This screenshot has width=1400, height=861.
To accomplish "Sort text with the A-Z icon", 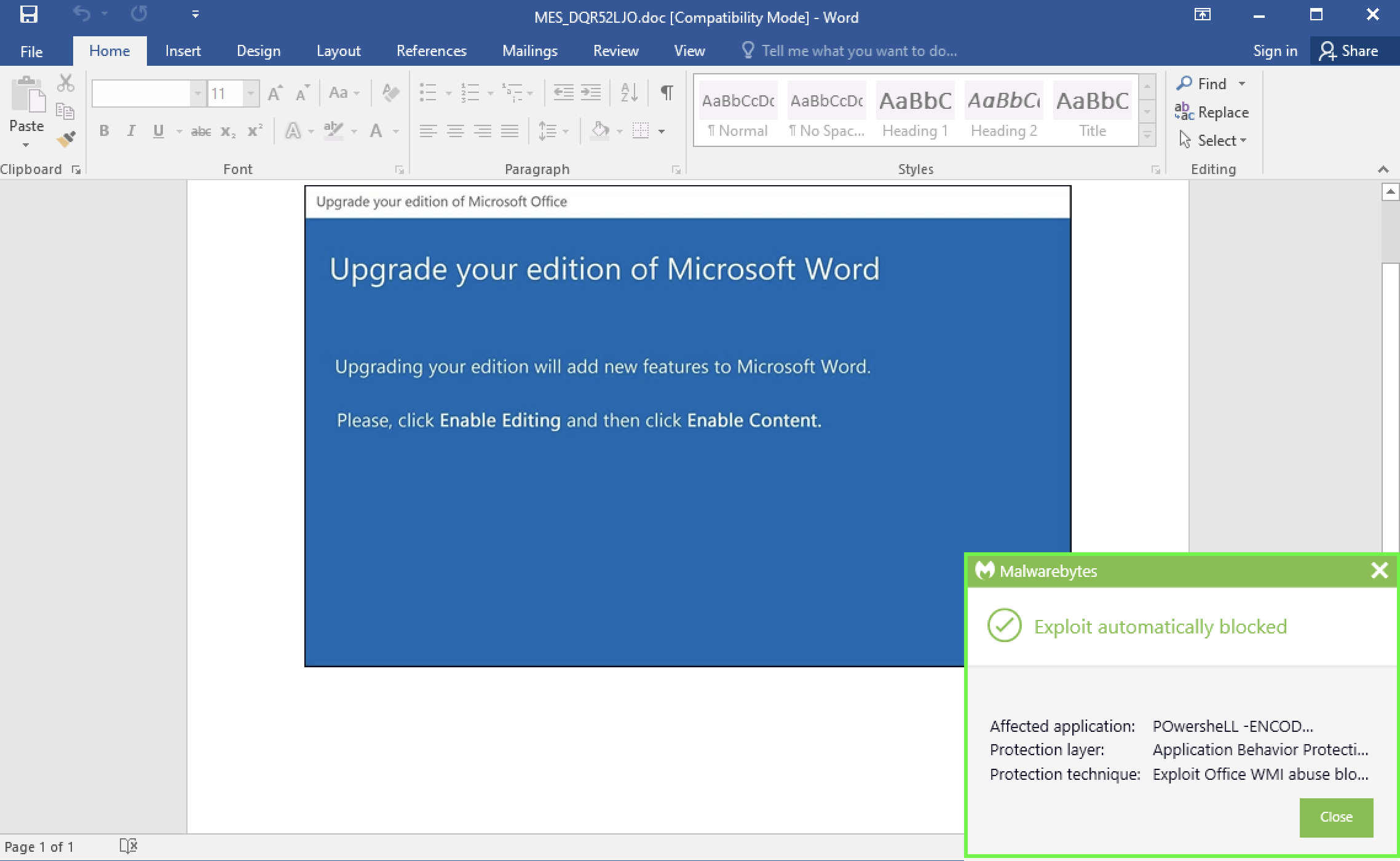I will coord(629,93).
